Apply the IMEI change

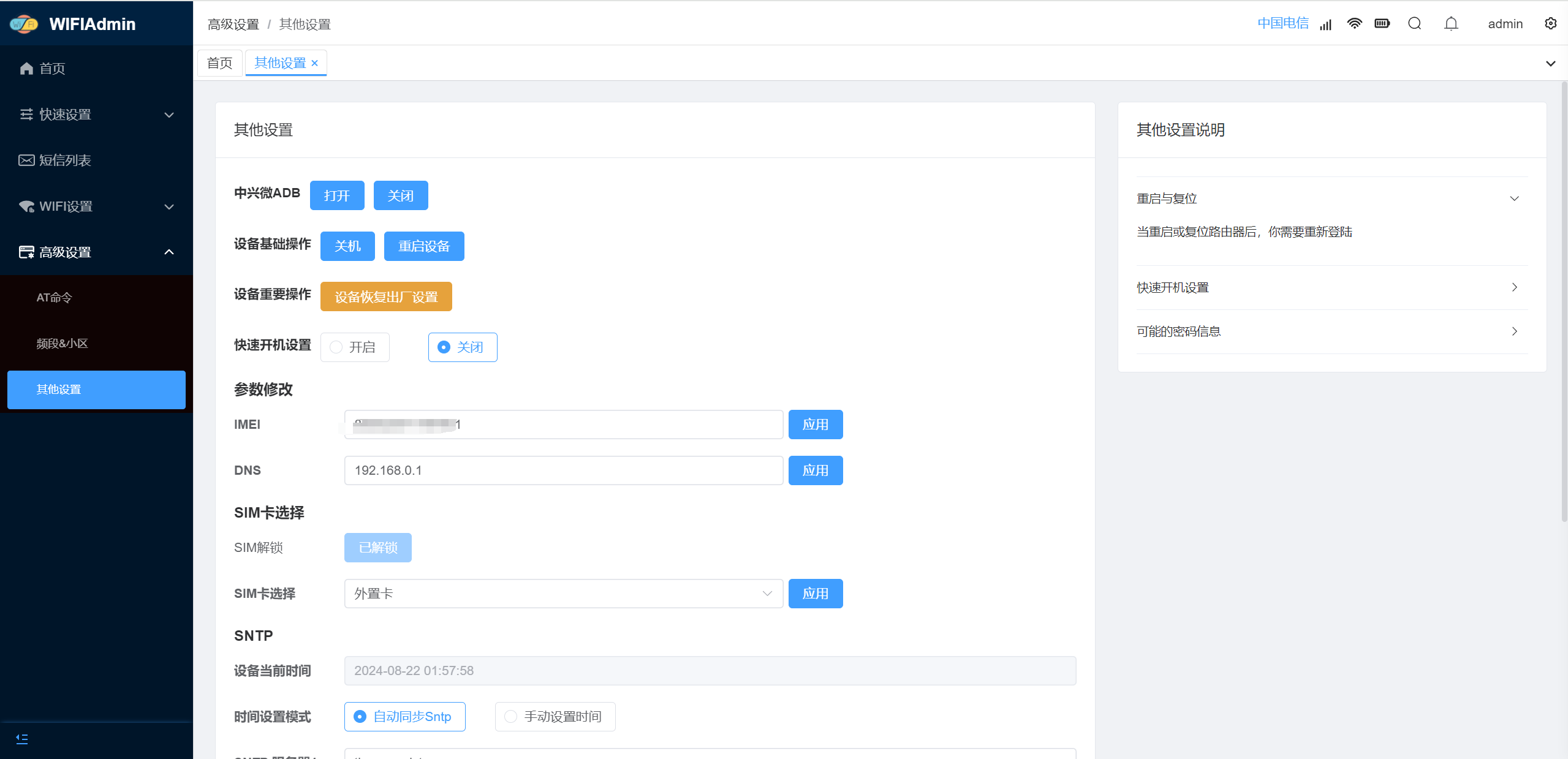[x=816, y=425]
